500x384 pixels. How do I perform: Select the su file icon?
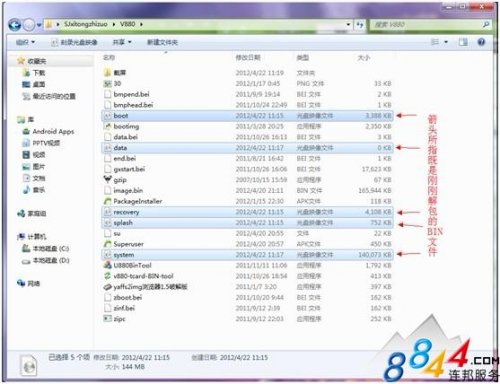(x=107, y=233)
